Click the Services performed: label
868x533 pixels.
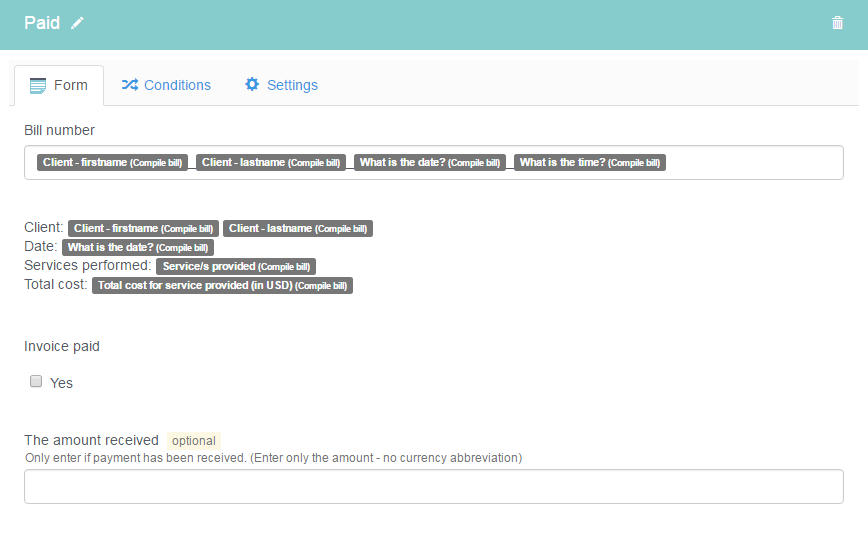[x=87, y=265]
